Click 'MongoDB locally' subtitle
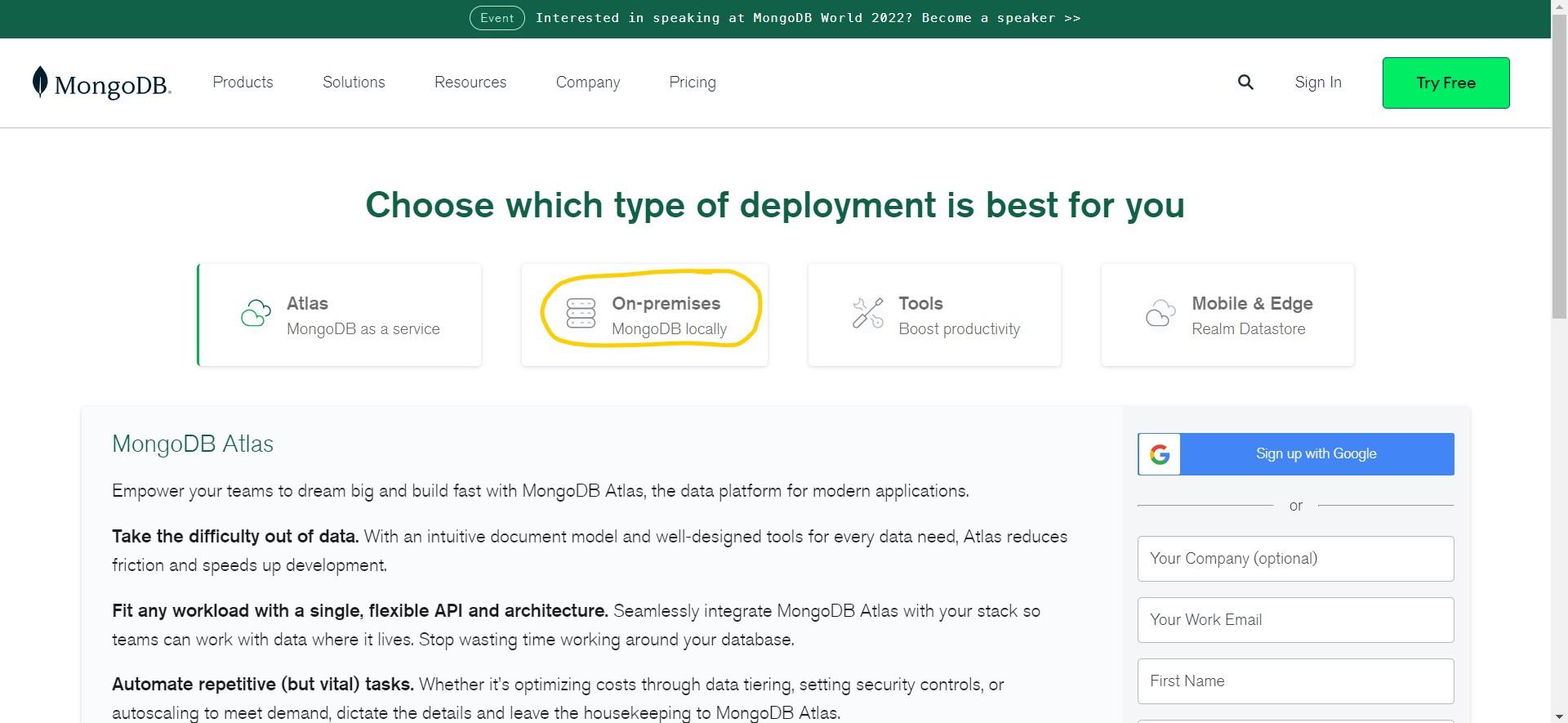Screen dimensions: 1568x723 pos(669,329)
